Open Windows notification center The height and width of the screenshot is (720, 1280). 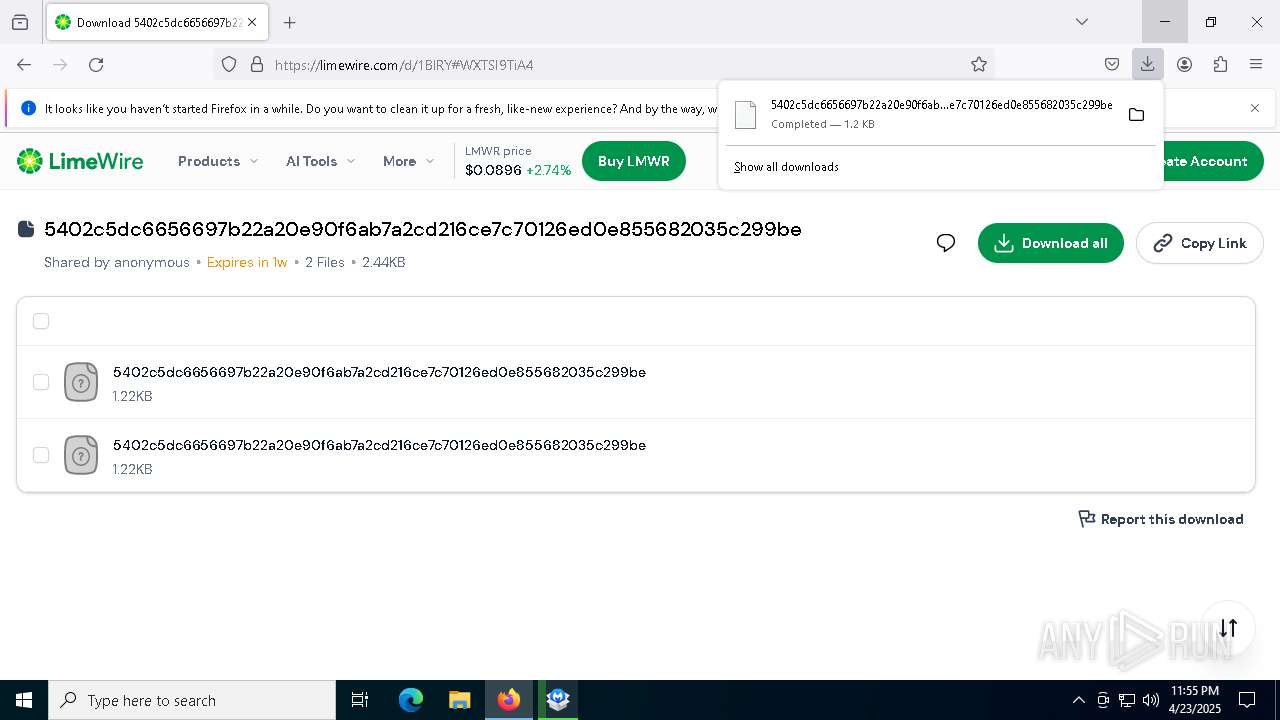pyautogui.click(x=1247, y=700)
